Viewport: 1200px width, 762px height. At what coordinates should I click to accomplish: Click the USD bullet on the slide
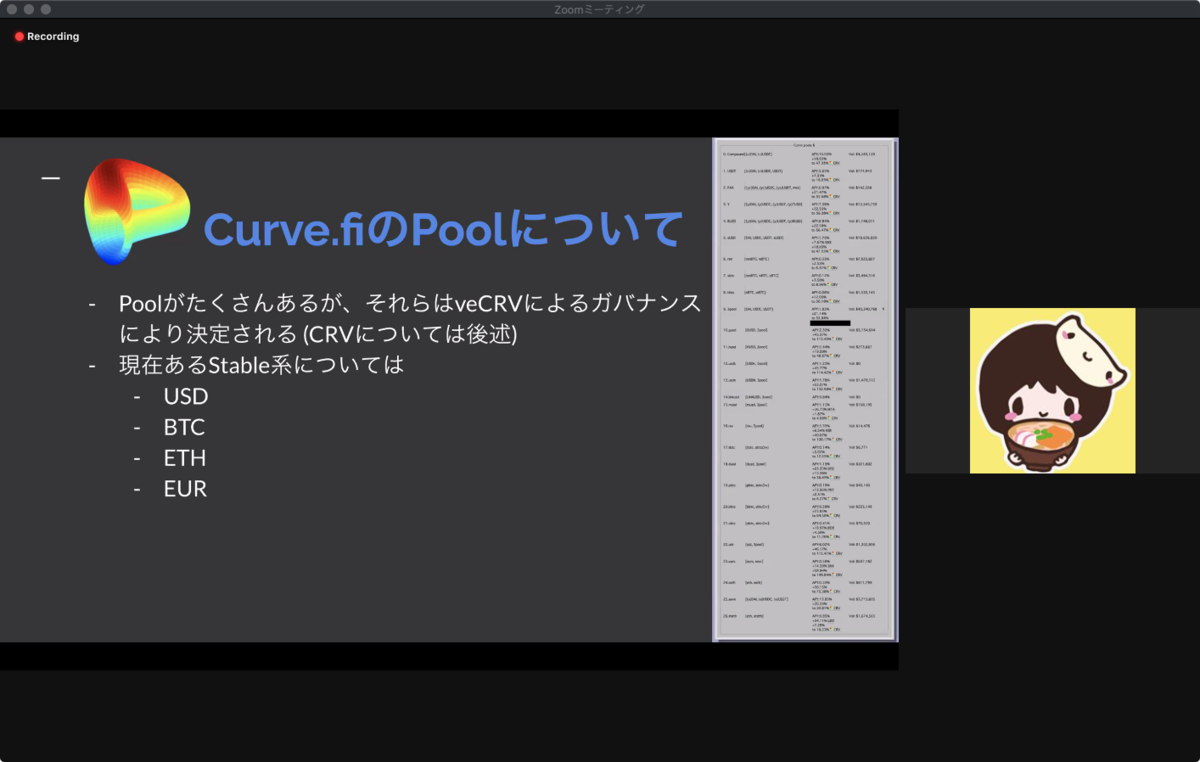click(186, 396)
